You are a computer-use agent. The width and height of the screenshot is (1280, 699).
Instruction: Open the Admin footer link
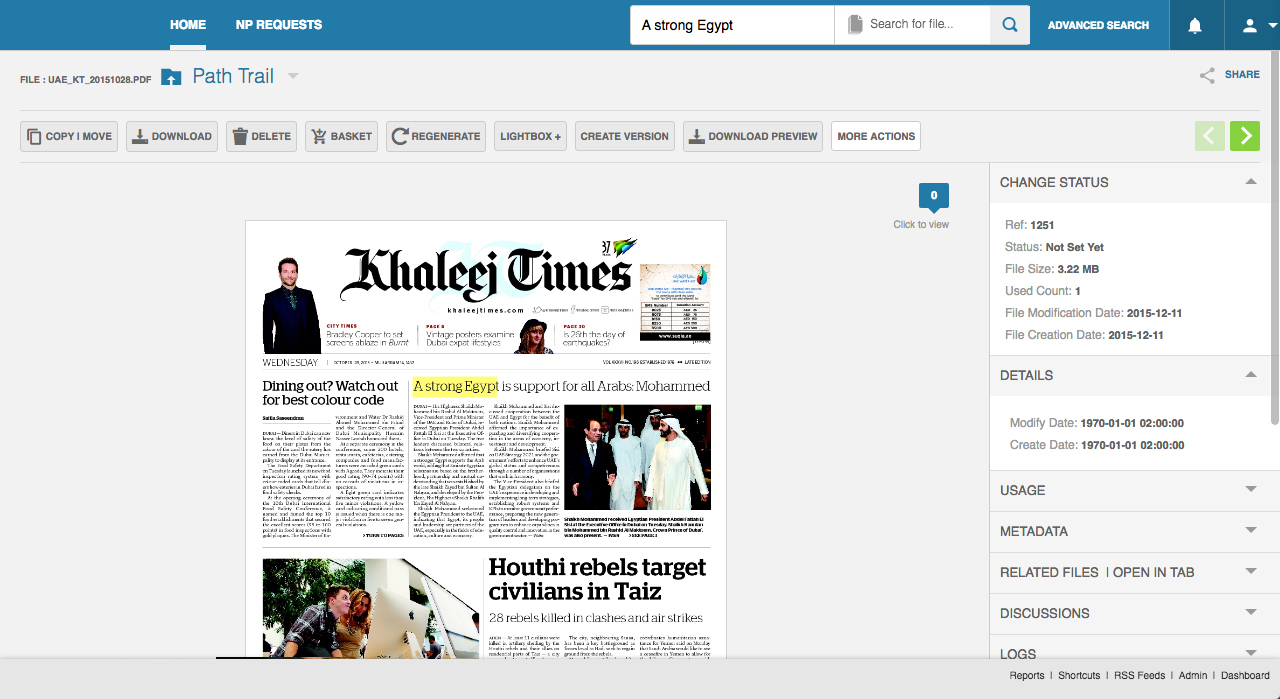point(1193,676)
